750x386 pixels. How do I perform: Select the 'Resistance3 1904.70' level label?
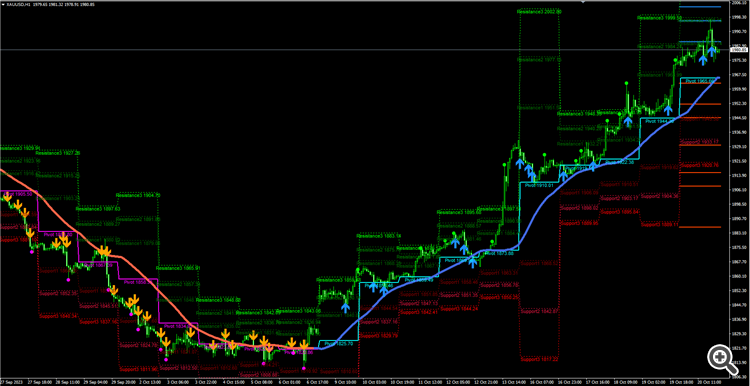[138, 195]
